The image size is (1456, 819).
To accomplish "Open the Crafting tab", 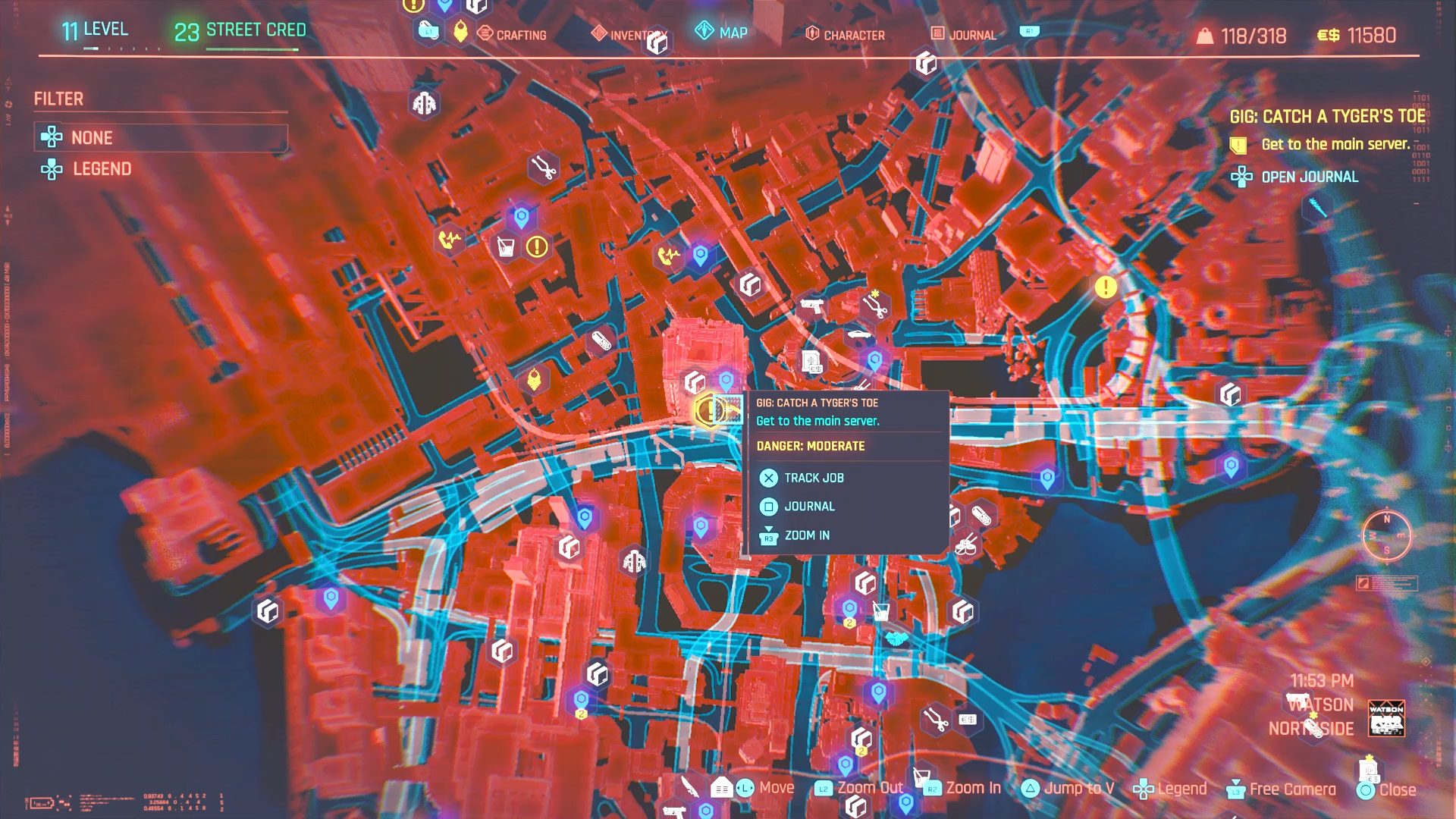I will click(512, 34).
